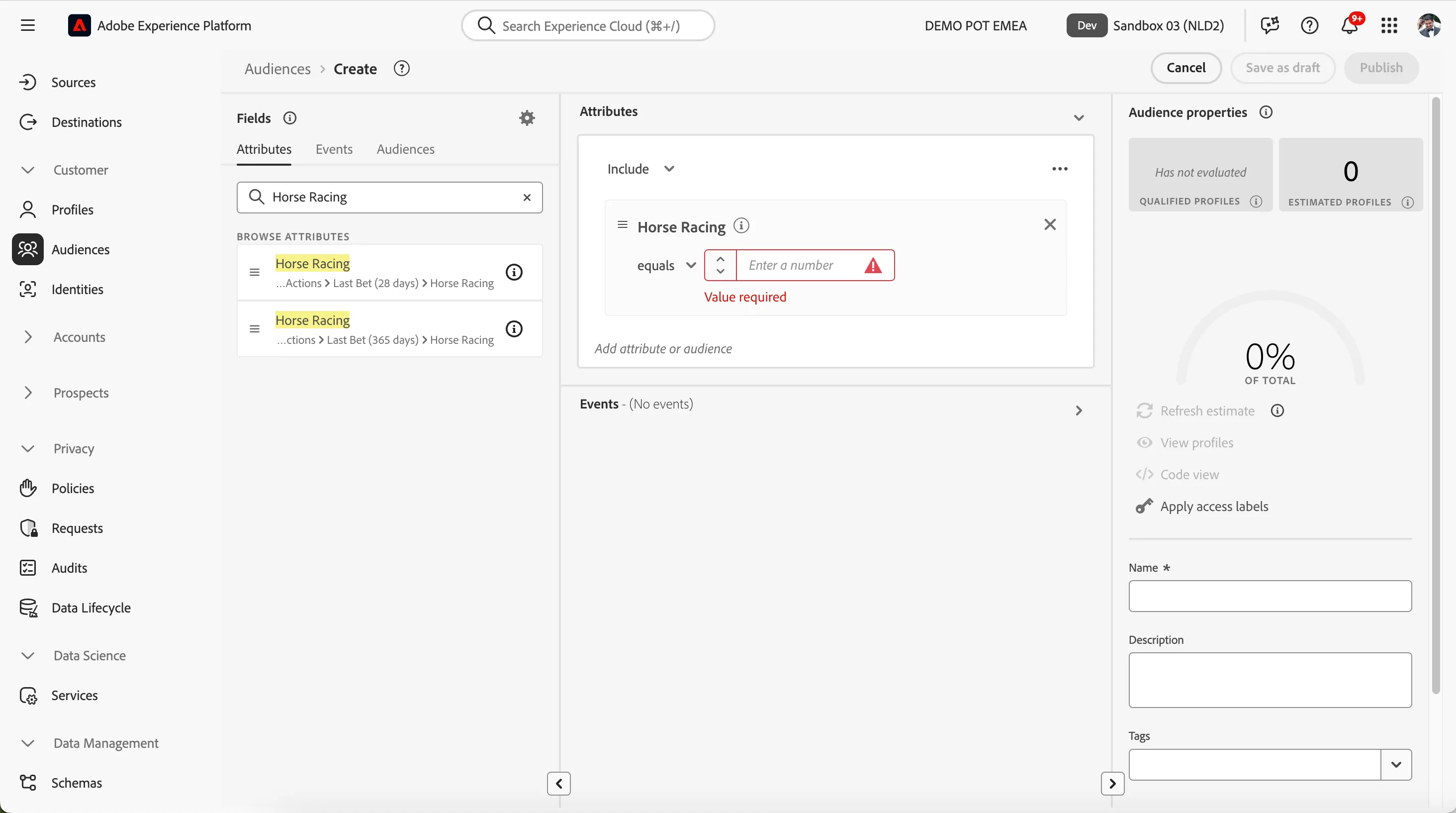The image size is (1456, 813).
Task: Open the Fields settings gear
Action: coord(527,118)
